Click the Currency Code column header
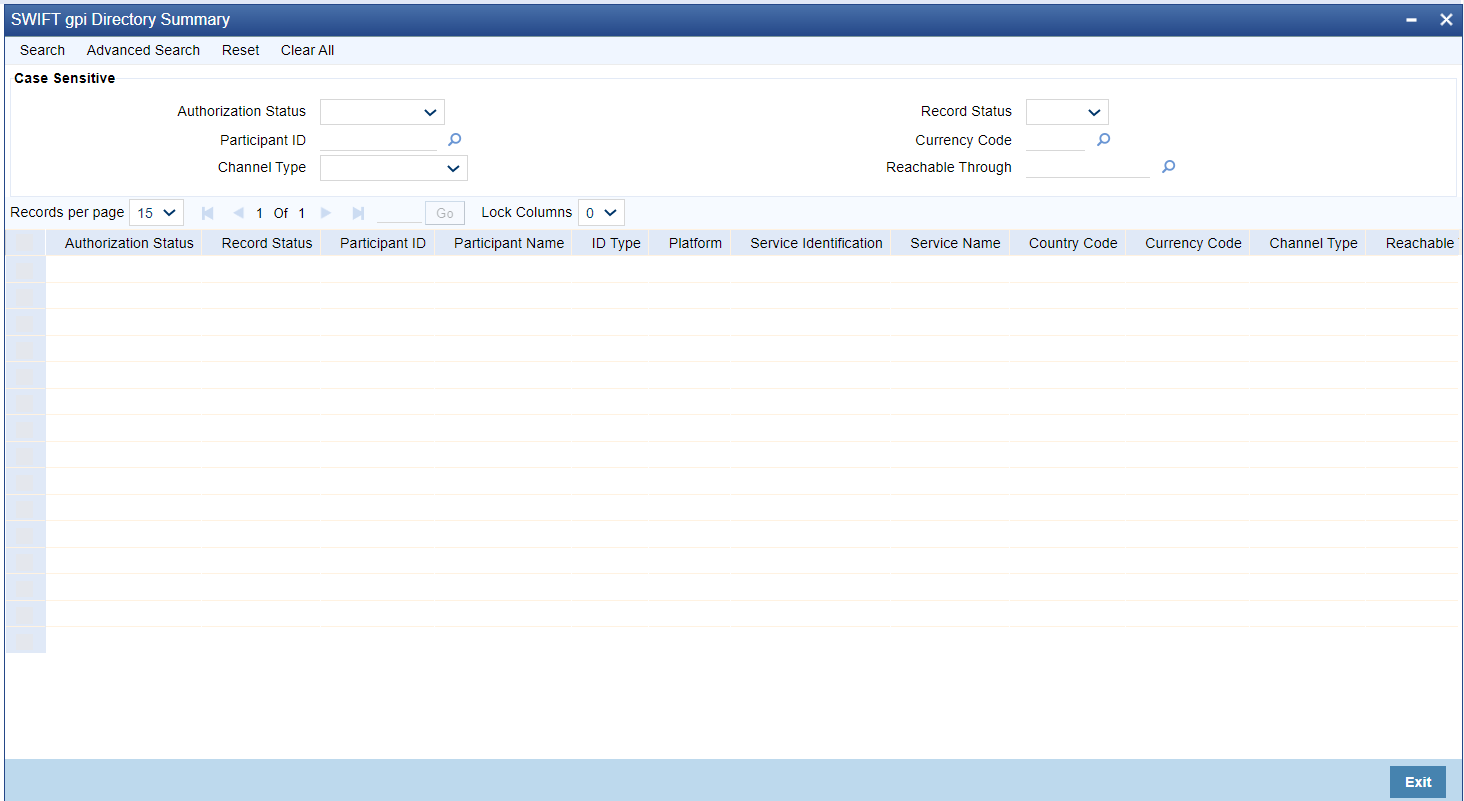1464x801 pixels. point(1193,243)
